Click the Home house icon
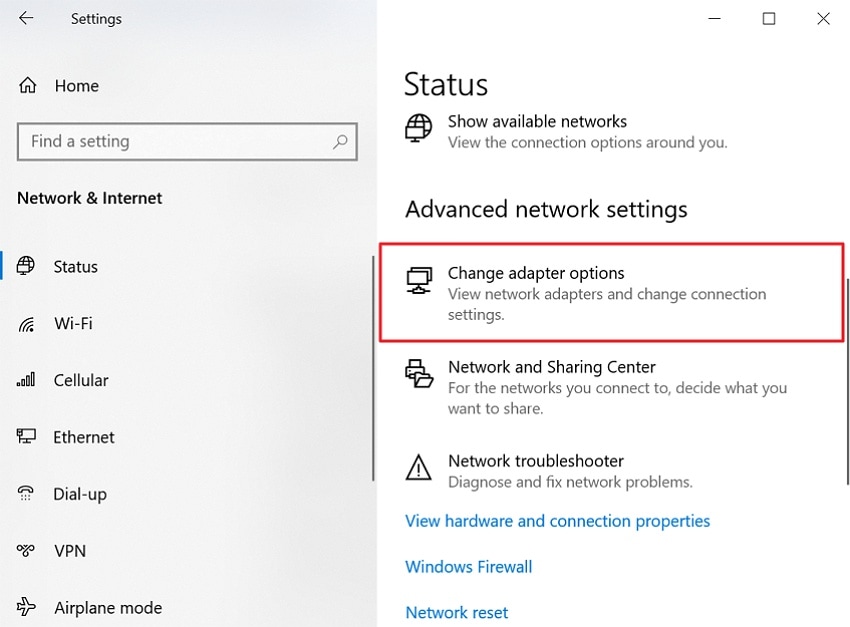 30,85
